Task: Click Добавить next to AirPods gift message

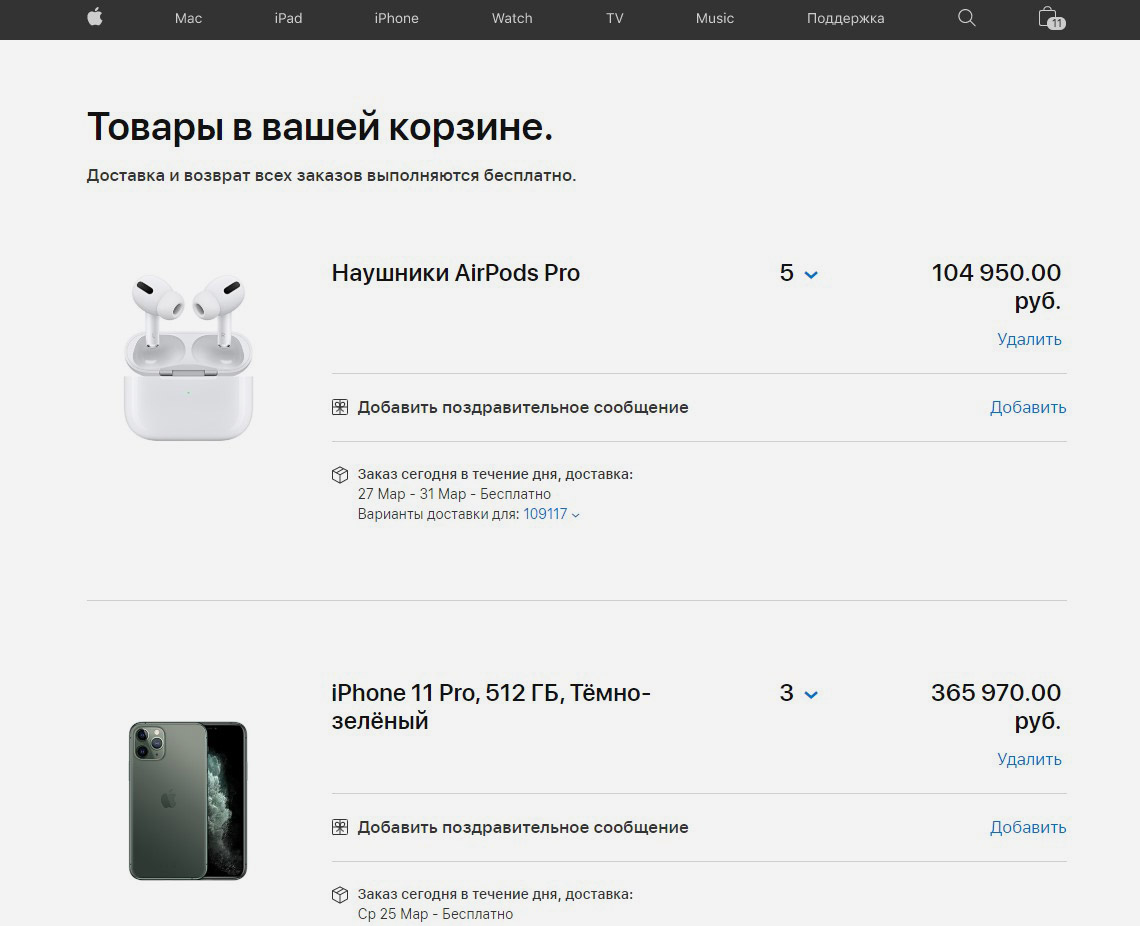Action: 1028,407
